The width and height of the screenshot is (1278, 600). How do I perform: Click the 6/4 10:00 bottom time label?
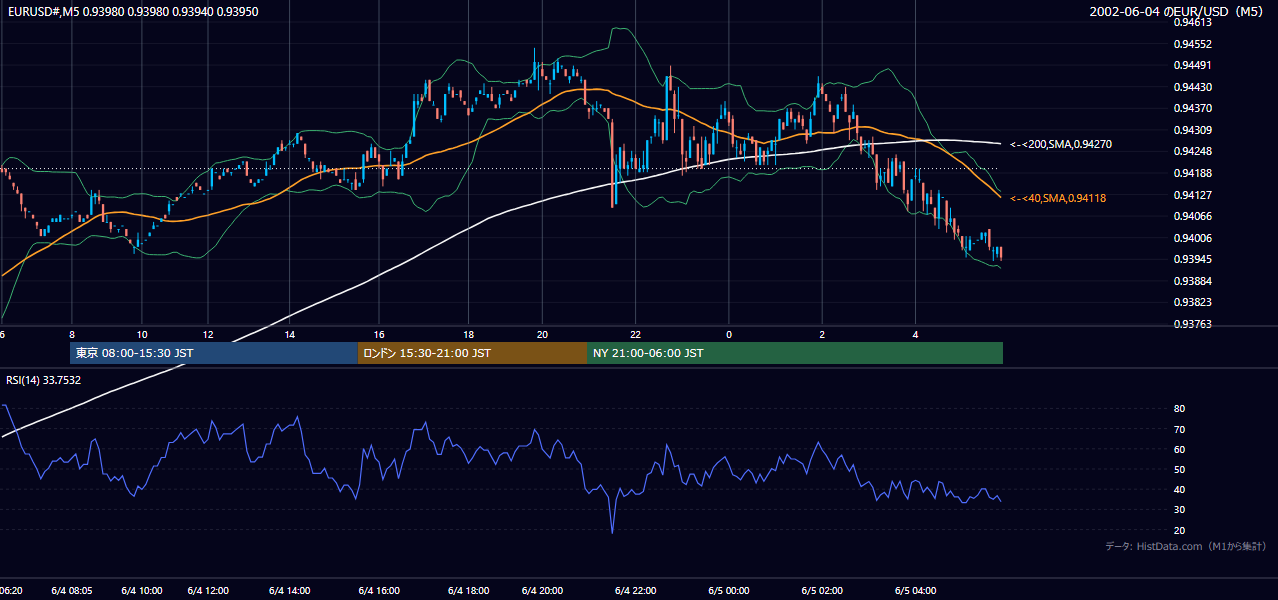(x=142, y=591)
